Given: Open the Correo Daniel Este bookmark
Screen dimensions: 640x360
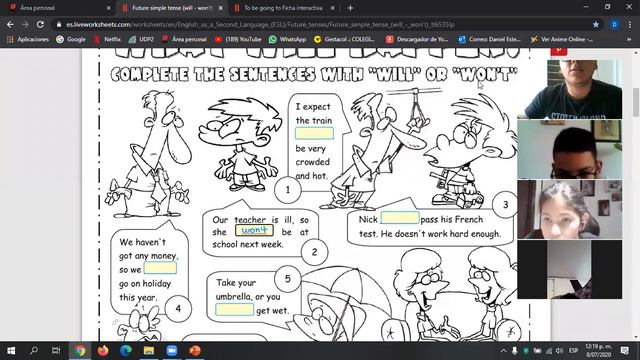Looking at the screenshot, I should [489, 39].
